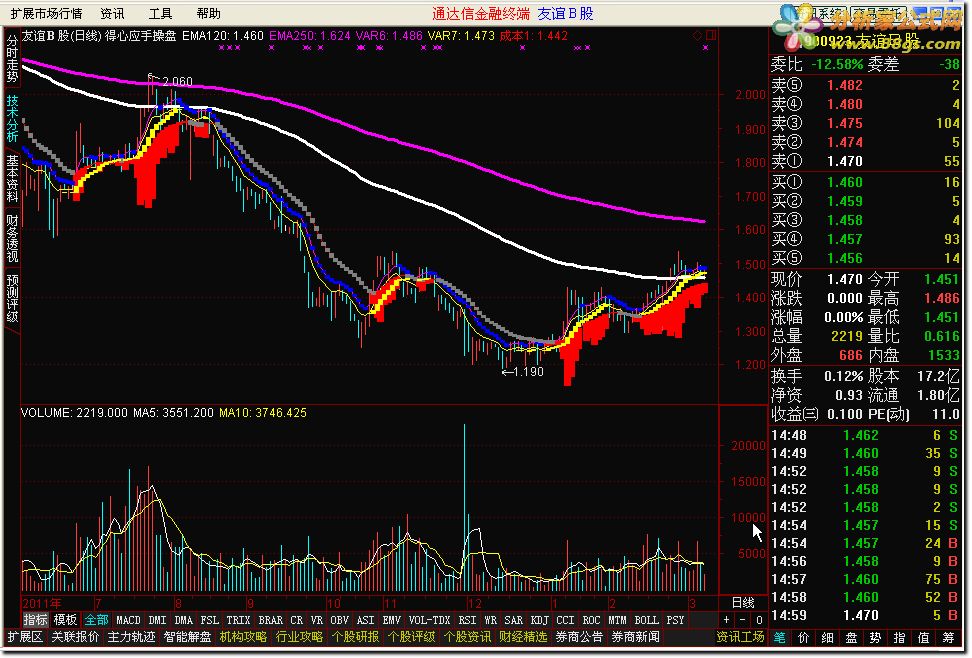Show the FSL indicator
This screenshot has height=658, width=972.
point(210,620)
